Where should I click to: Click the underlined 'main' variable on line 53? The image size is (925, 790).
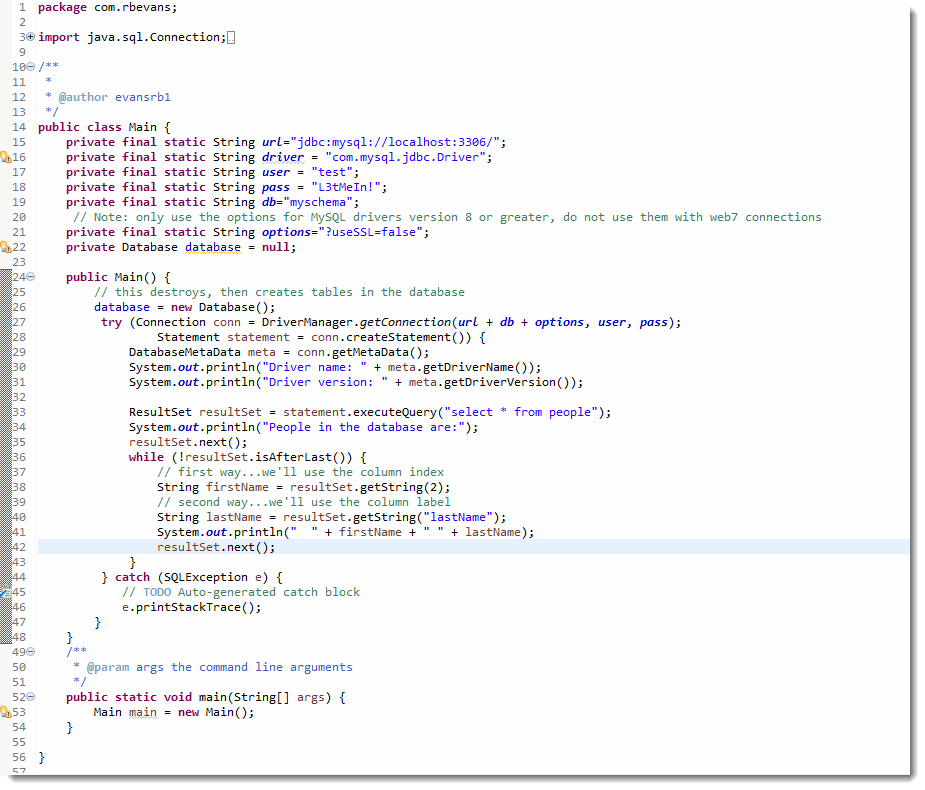[143, 712]
